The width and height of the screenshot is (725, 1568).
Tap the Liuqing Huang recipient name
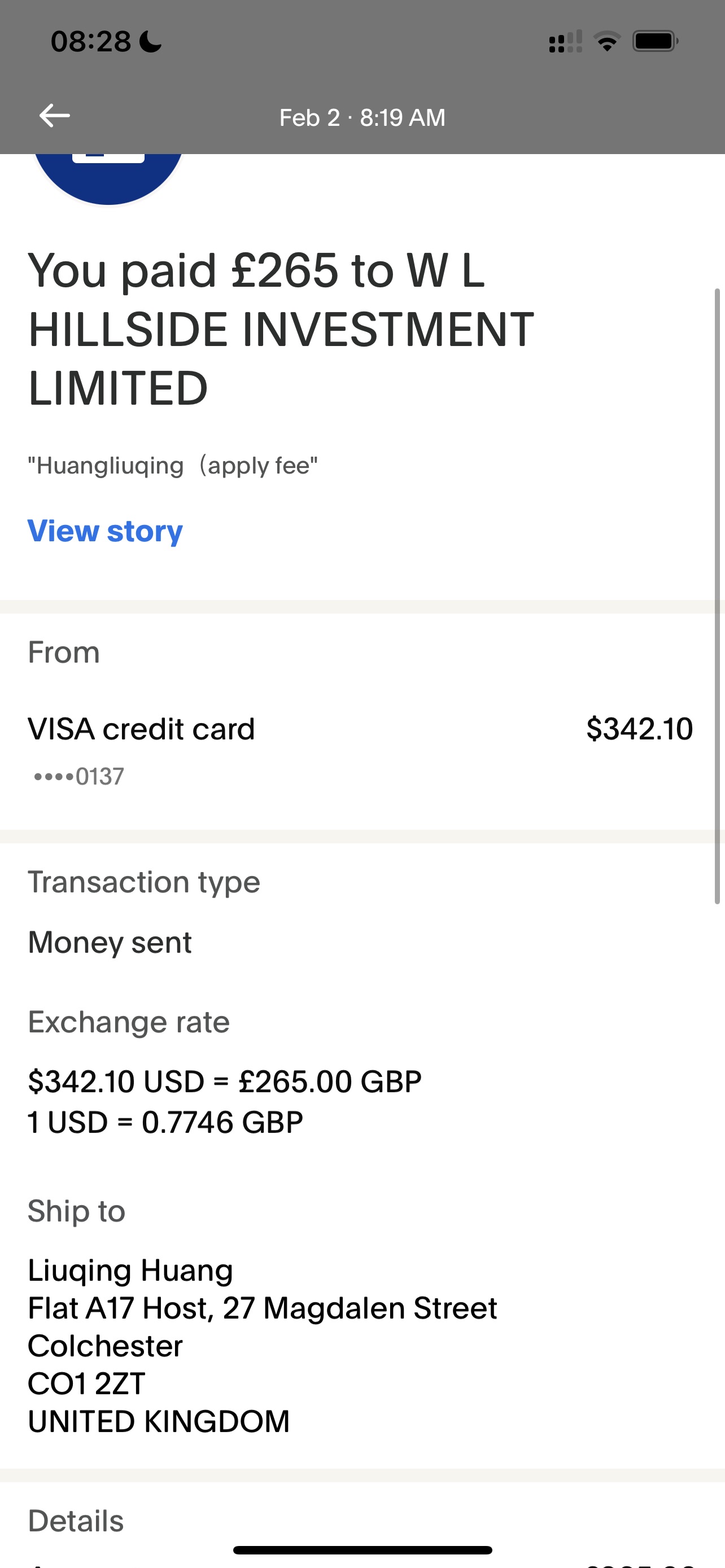(x=130, y=1271)
